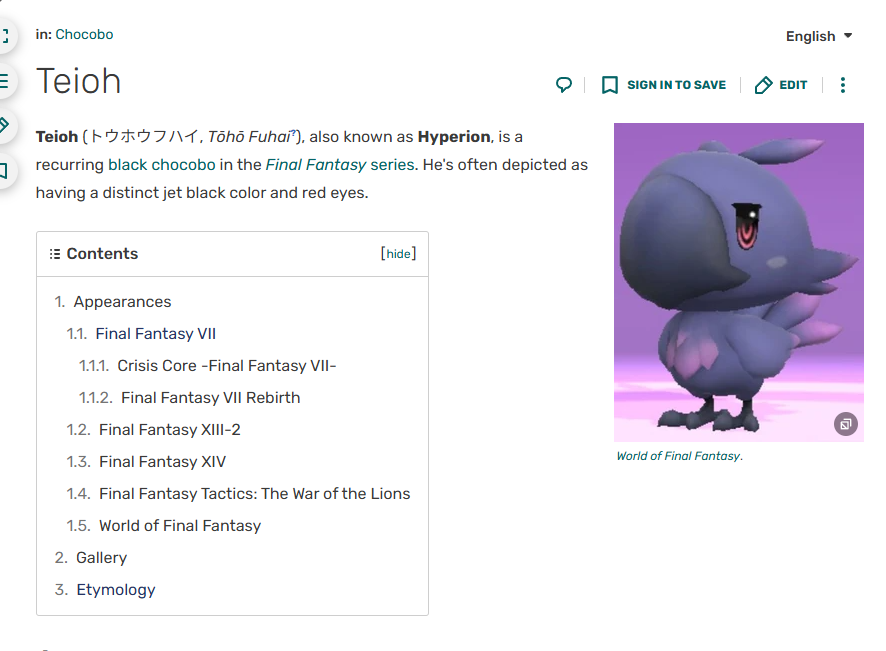Click the EDIT button label
886x651 pixels.
(x=793, y=85)
